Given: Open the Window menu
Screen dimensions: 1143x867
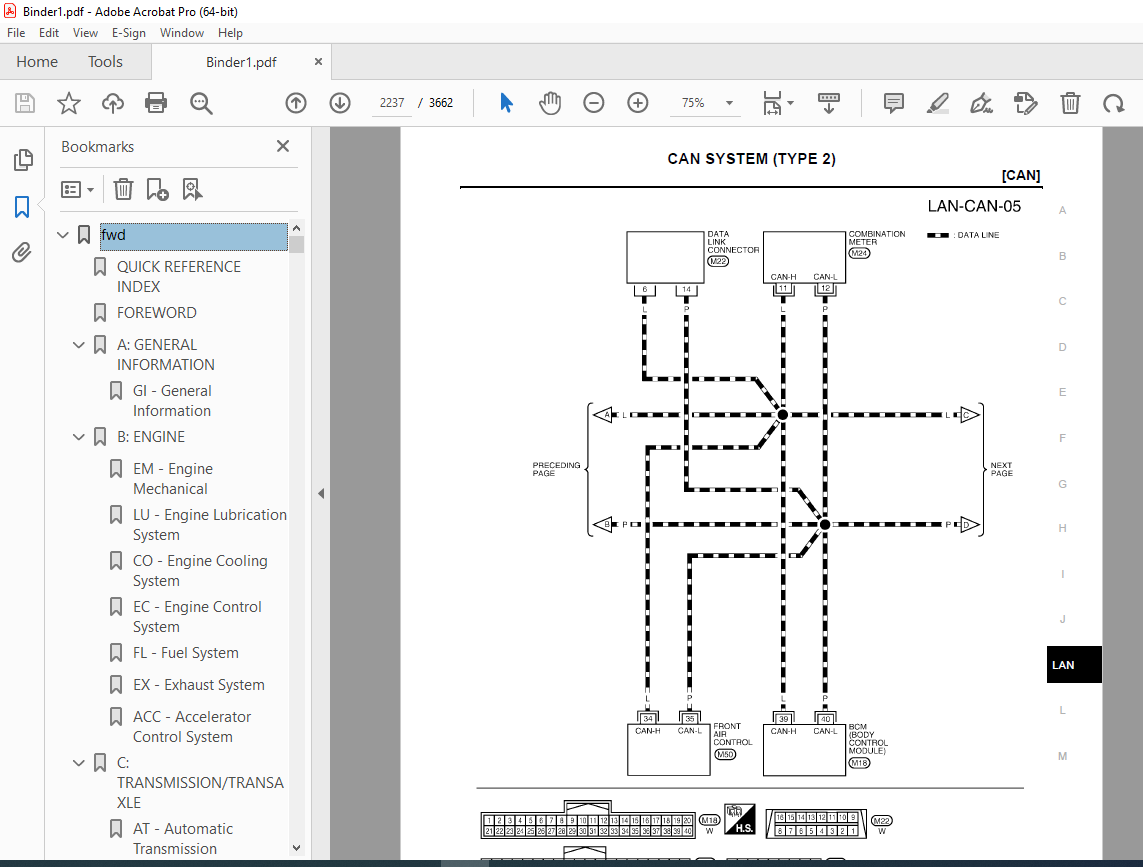Looking at the screenshot, I should [x=182, y=33].
